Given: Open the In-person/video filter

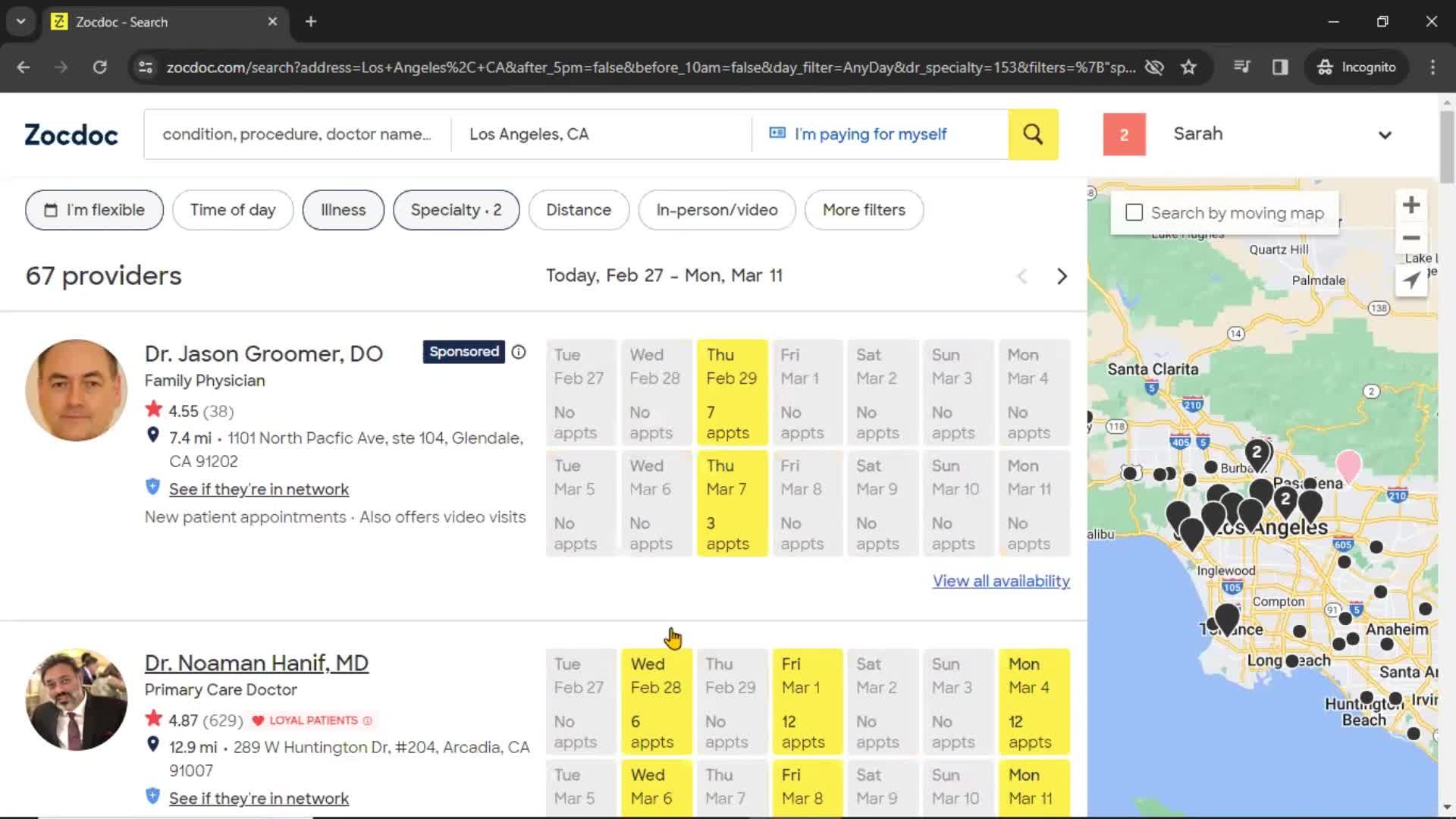Looking at the screenshot, I should (717, 210).
